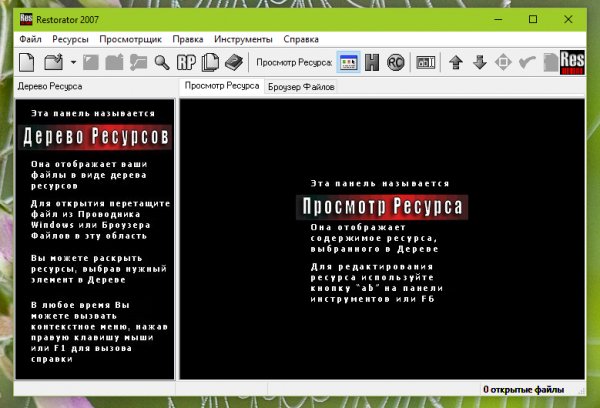Switch to RC view mode icon
The width and height of the screenshot is (600, 408).
pos(395,62)
